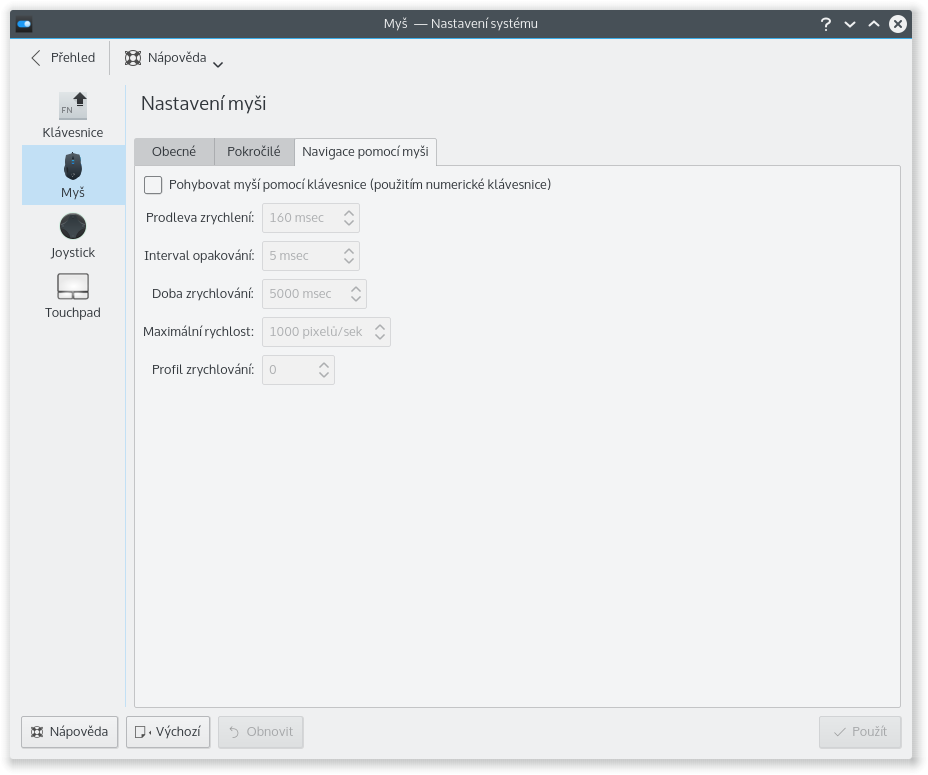Viewport: 928px width, 775px height.
Task: Click the bottom Nápověda button
Action: click(x=70, y=732)
